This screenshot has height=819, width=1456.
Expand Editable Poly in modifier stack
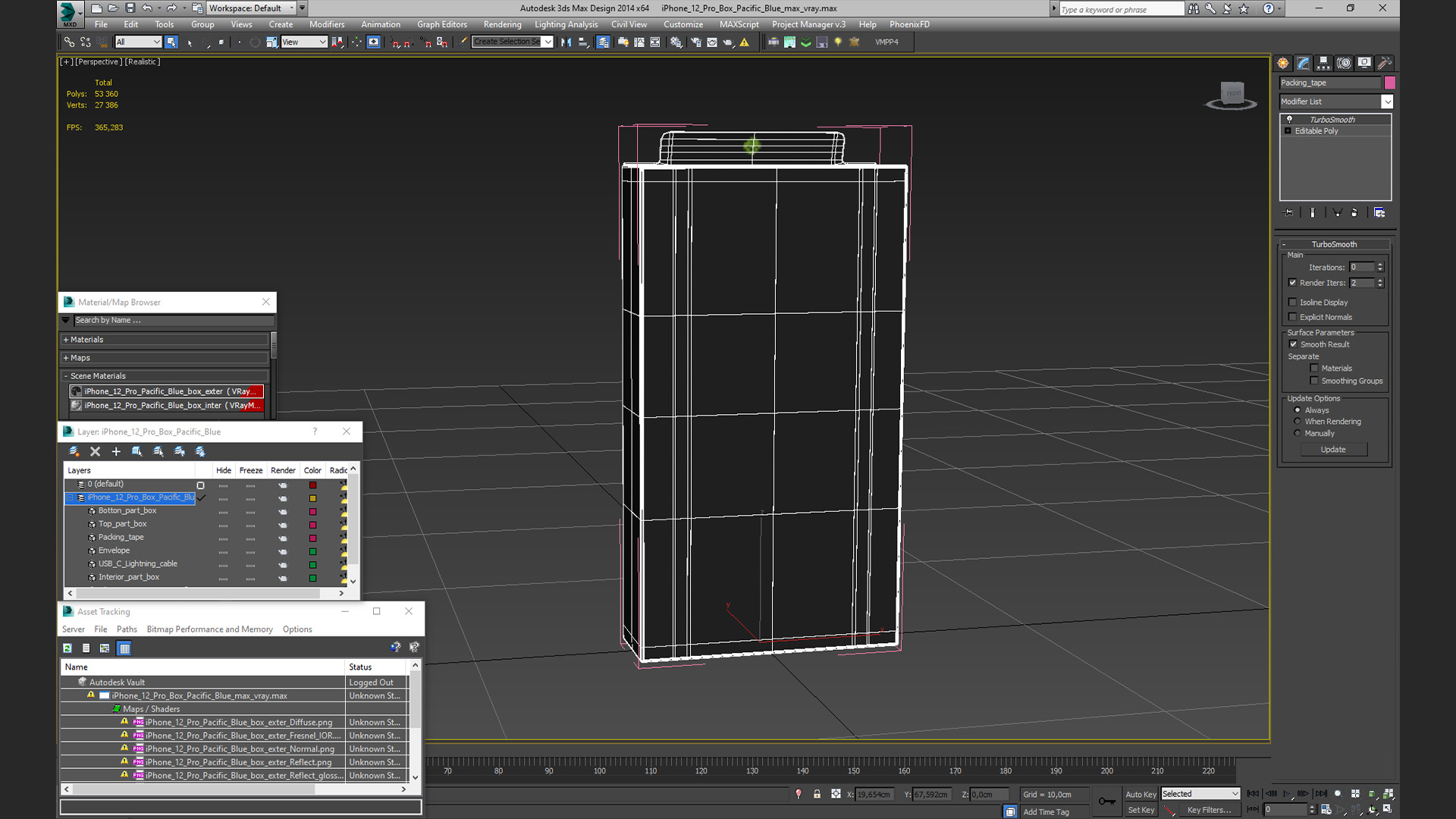pos(1288,131)
